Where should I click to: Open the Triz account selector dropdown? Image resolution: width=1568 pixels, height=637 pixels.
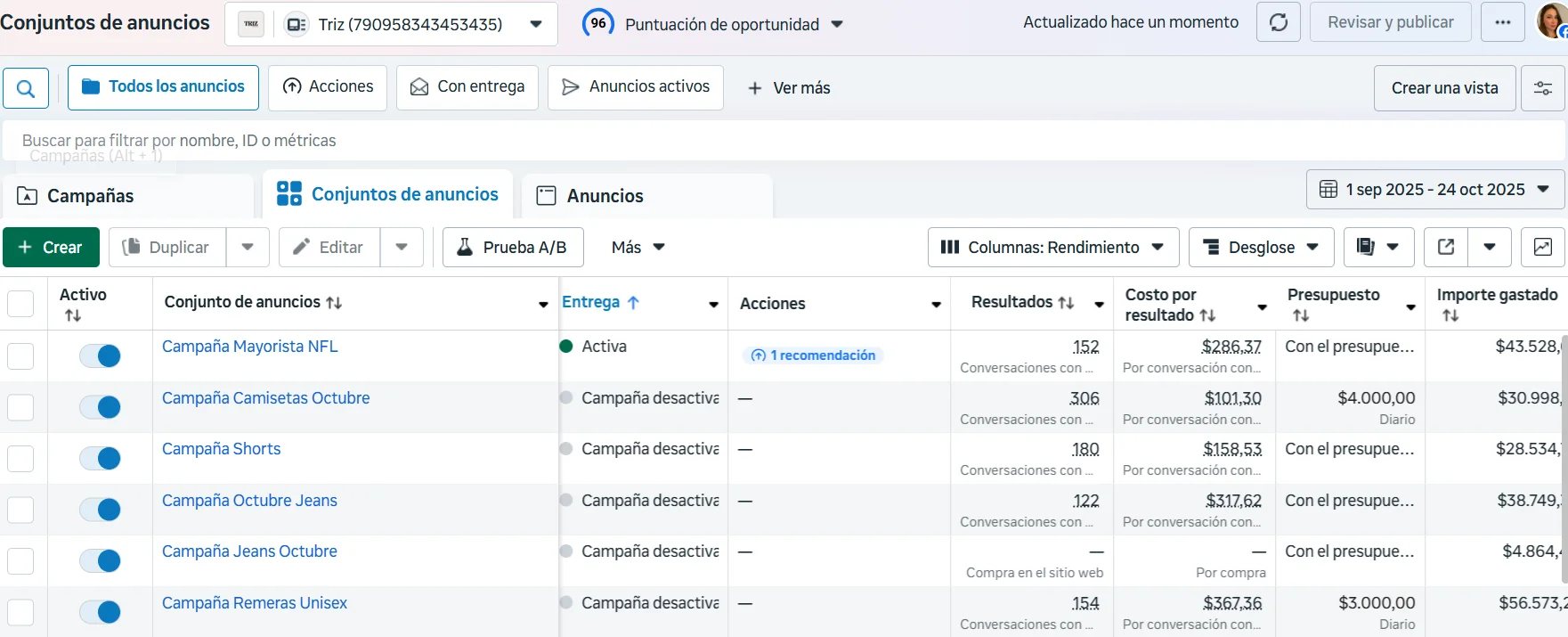pyautogui.click(x=392, y=24)
